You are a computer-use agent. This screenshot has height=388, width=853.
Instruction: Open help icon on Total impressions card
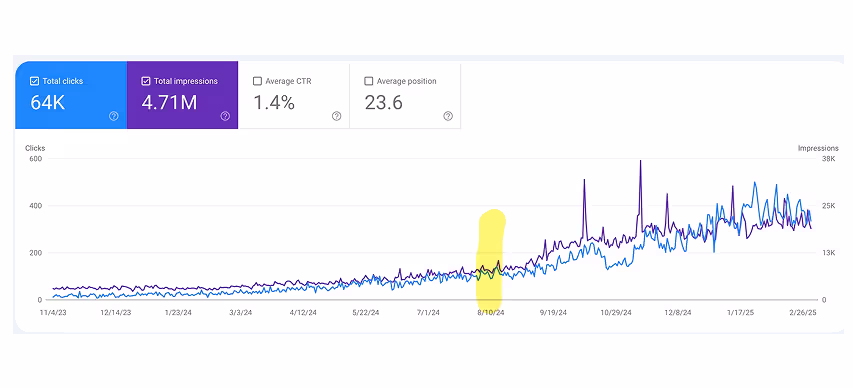point(225,116)
